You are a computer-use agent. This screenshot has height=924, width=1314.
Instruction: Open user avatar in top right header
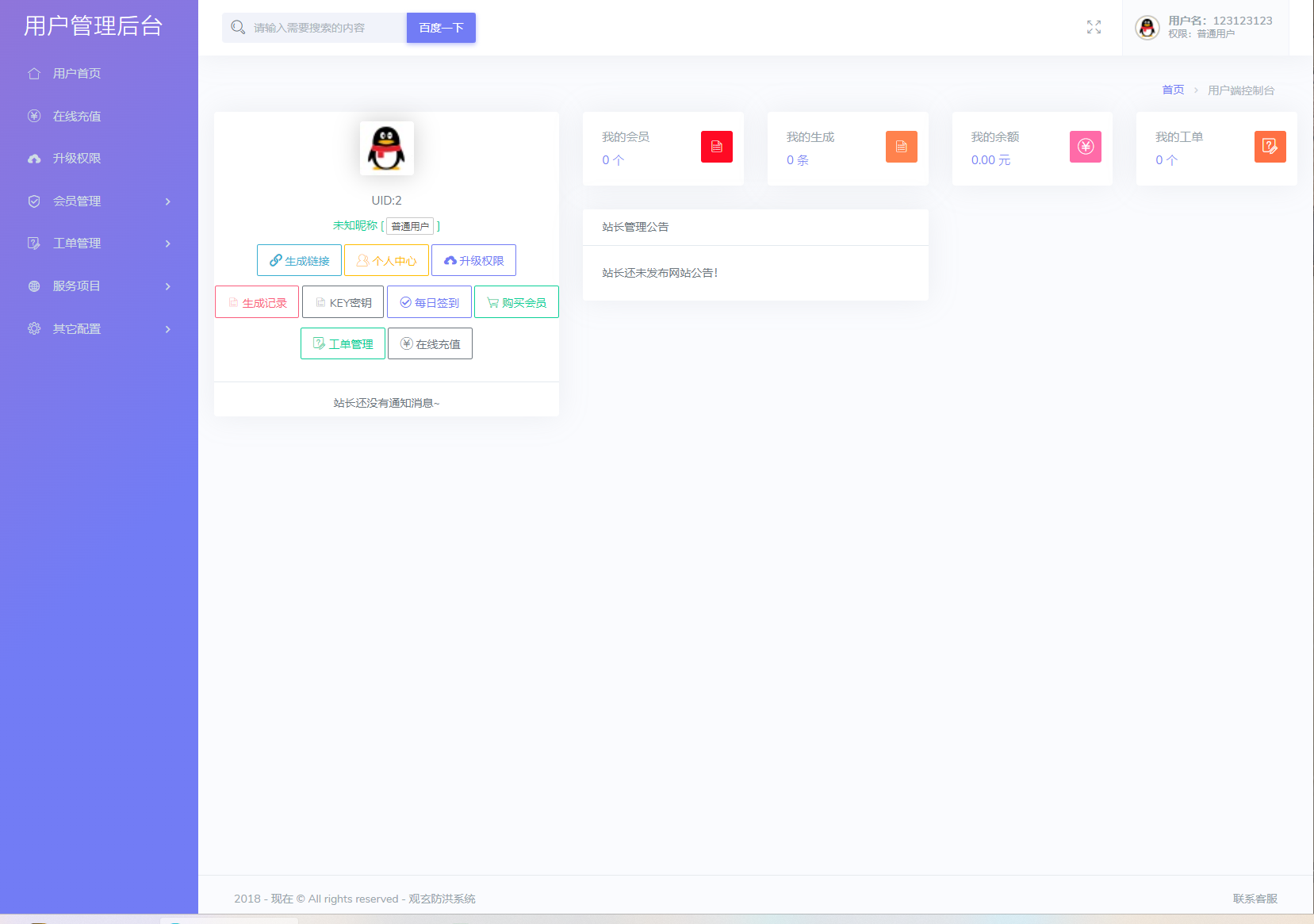click(x=1147, y=28)
